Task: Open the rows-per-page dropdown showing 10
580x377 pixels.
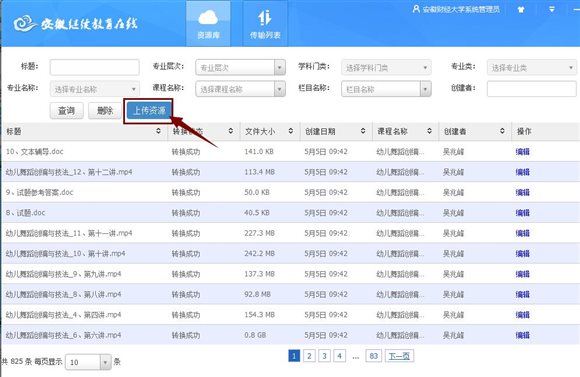Action: coord(88,362)
